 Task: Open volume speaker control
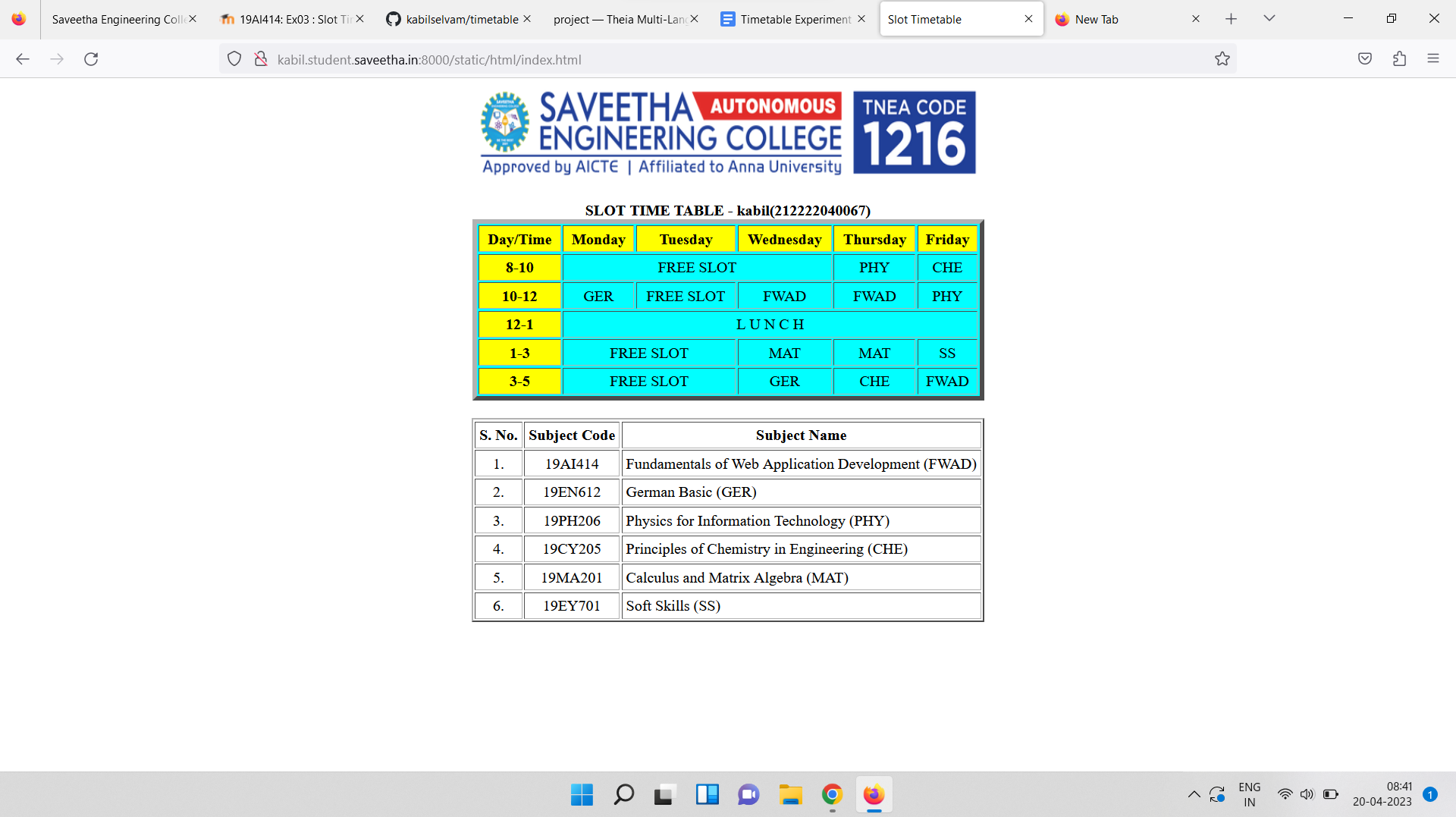[x=1307, y=794]
